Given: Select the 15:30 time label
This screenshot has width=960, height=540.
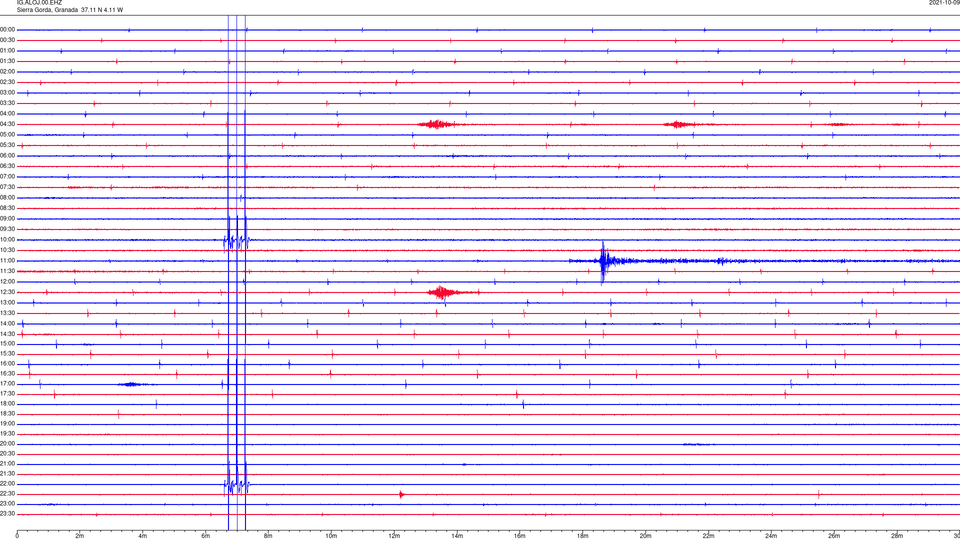Looking at the screenshot, I should point(8,354).
